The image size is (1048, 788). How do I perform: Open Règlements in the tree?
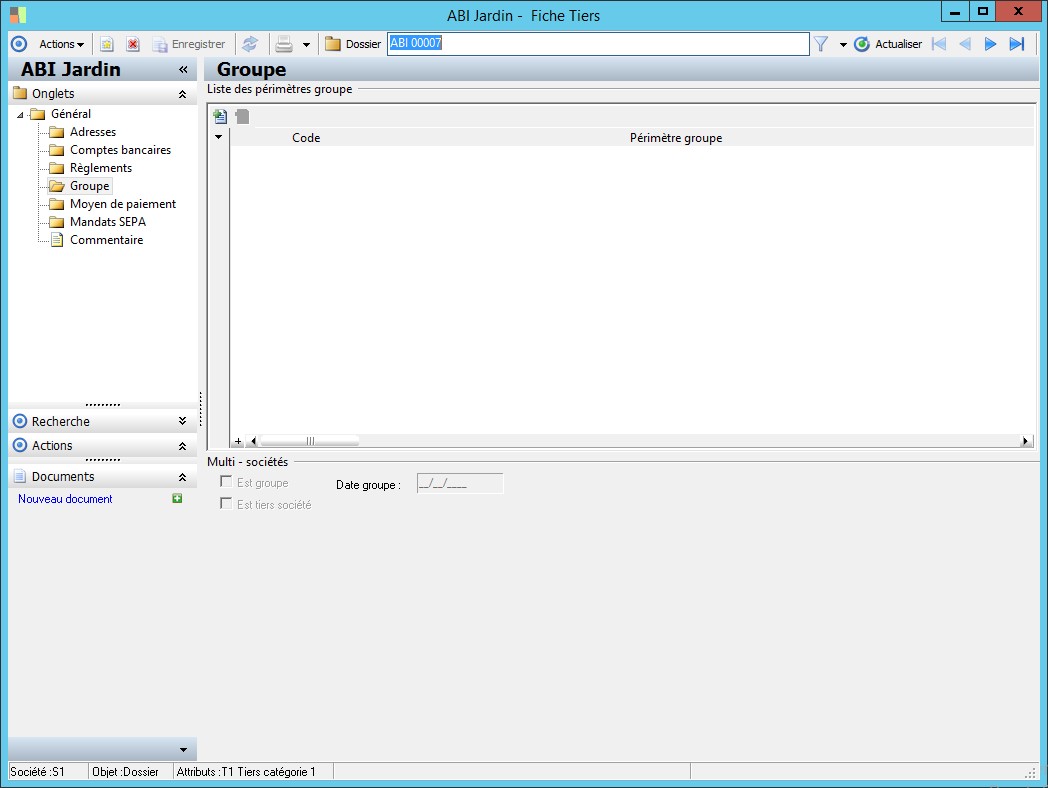(101, 168)
